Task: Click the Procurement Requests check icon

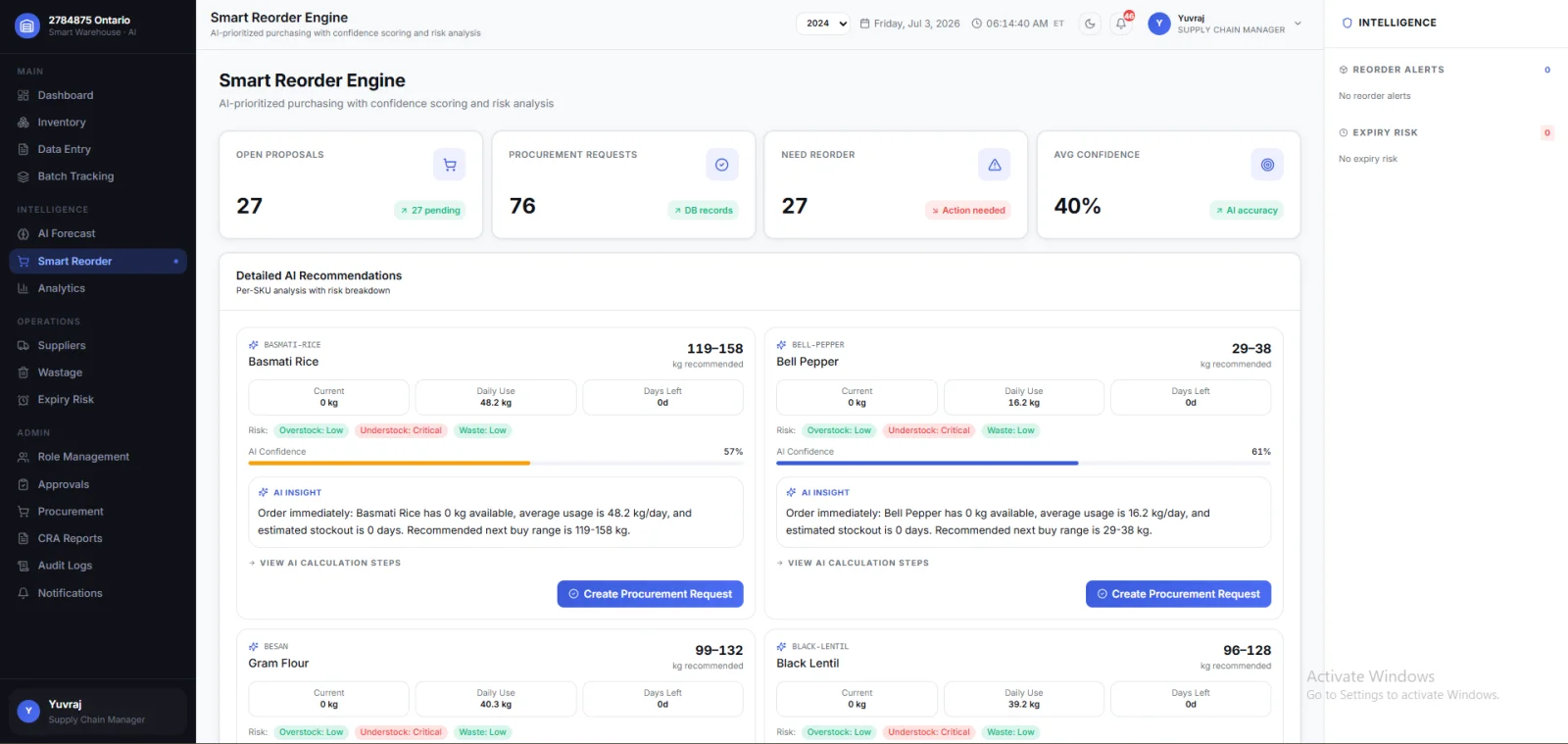Action: (722, 165)
